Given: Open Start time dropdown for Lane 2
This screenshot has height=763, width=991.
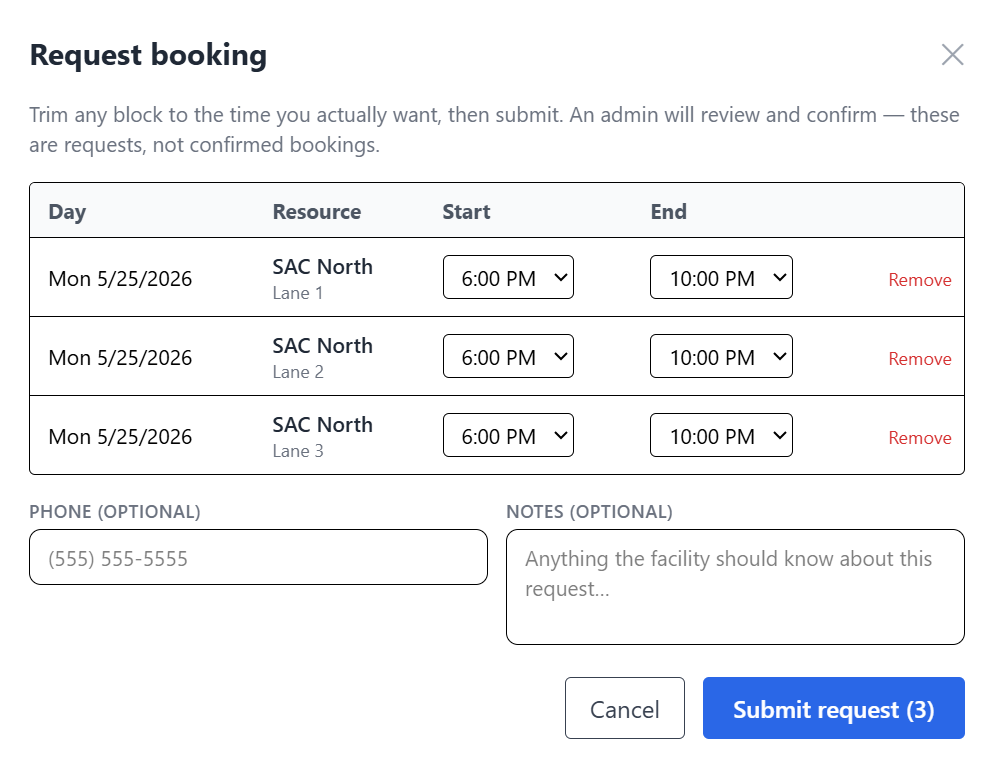Looking at the screenshot, I should click(x=508, y=357).
